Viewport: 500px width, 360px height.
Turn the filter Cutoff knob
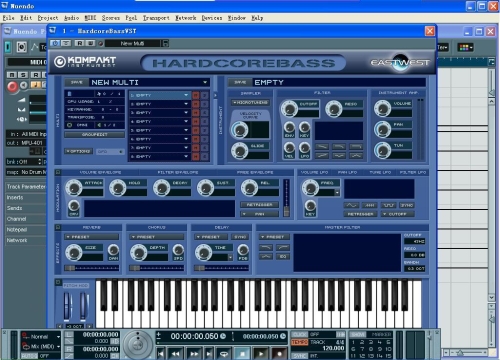pos(289,108)
